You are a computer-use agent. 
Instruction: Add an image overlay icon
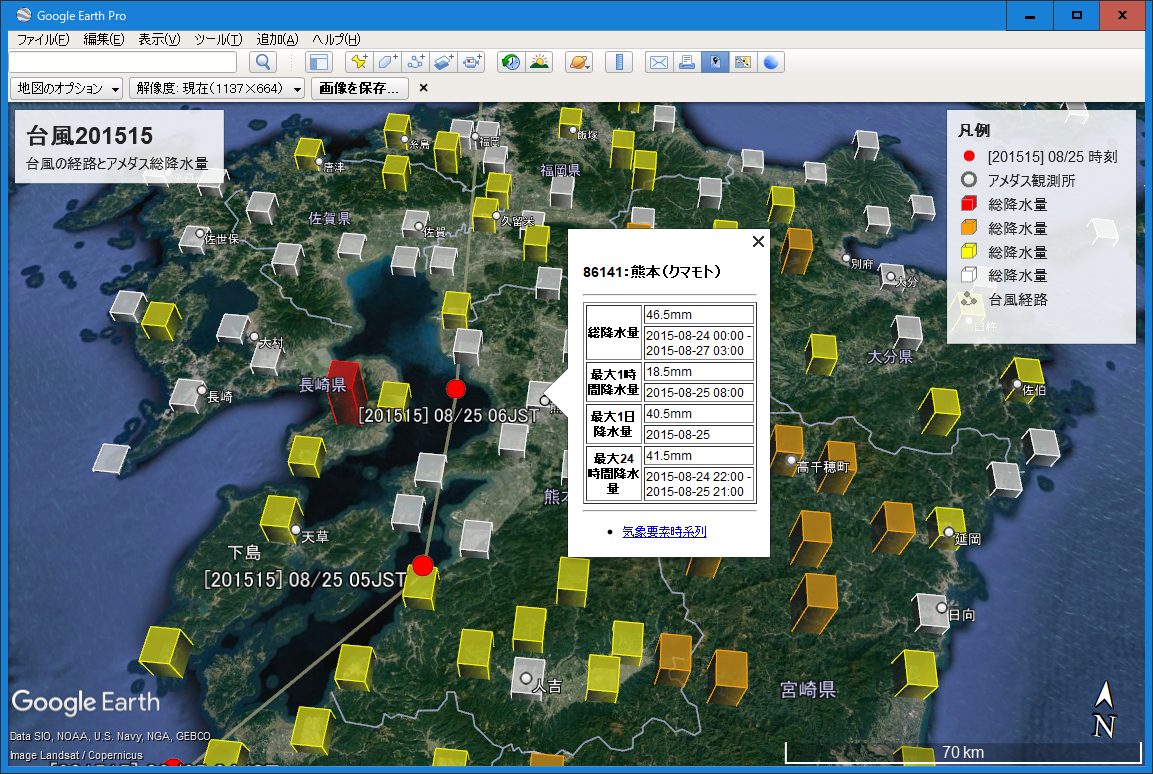point(443,62)
